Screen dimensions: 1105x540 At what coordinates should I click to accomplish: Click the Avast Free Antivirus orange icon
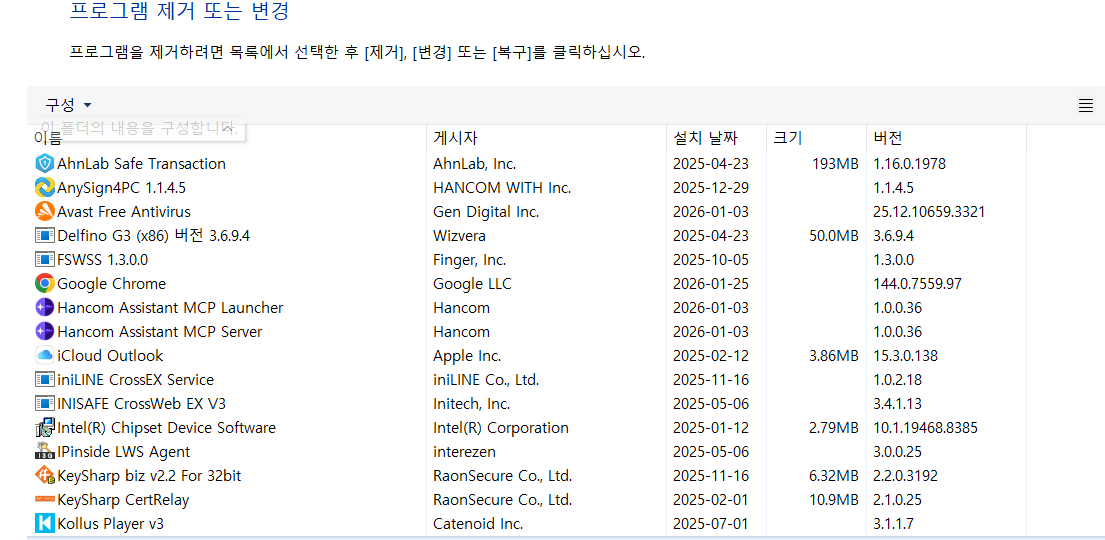pos(44,211)
